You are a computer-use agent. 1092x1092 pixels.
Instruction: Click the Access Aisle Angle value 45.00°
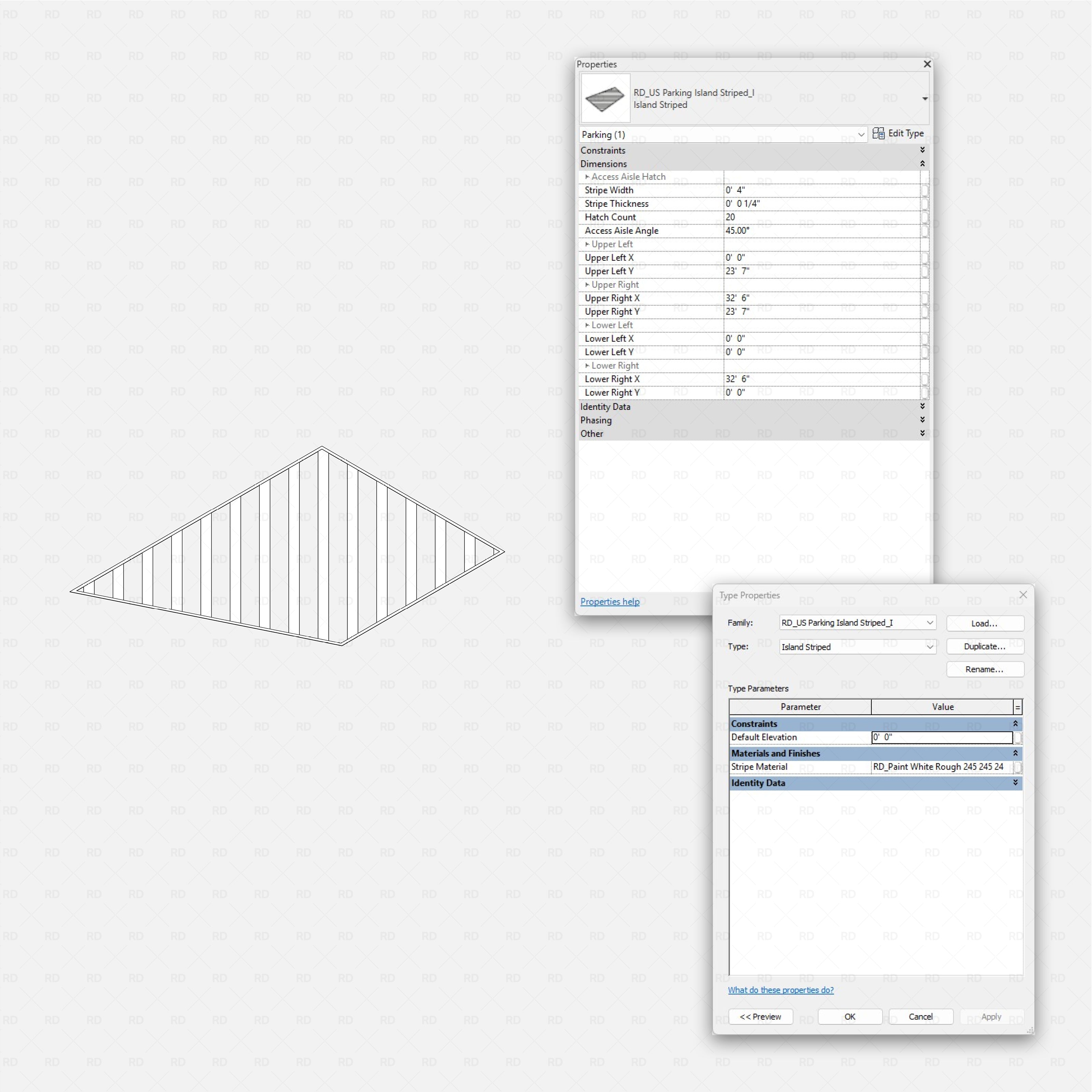point(822,231)
